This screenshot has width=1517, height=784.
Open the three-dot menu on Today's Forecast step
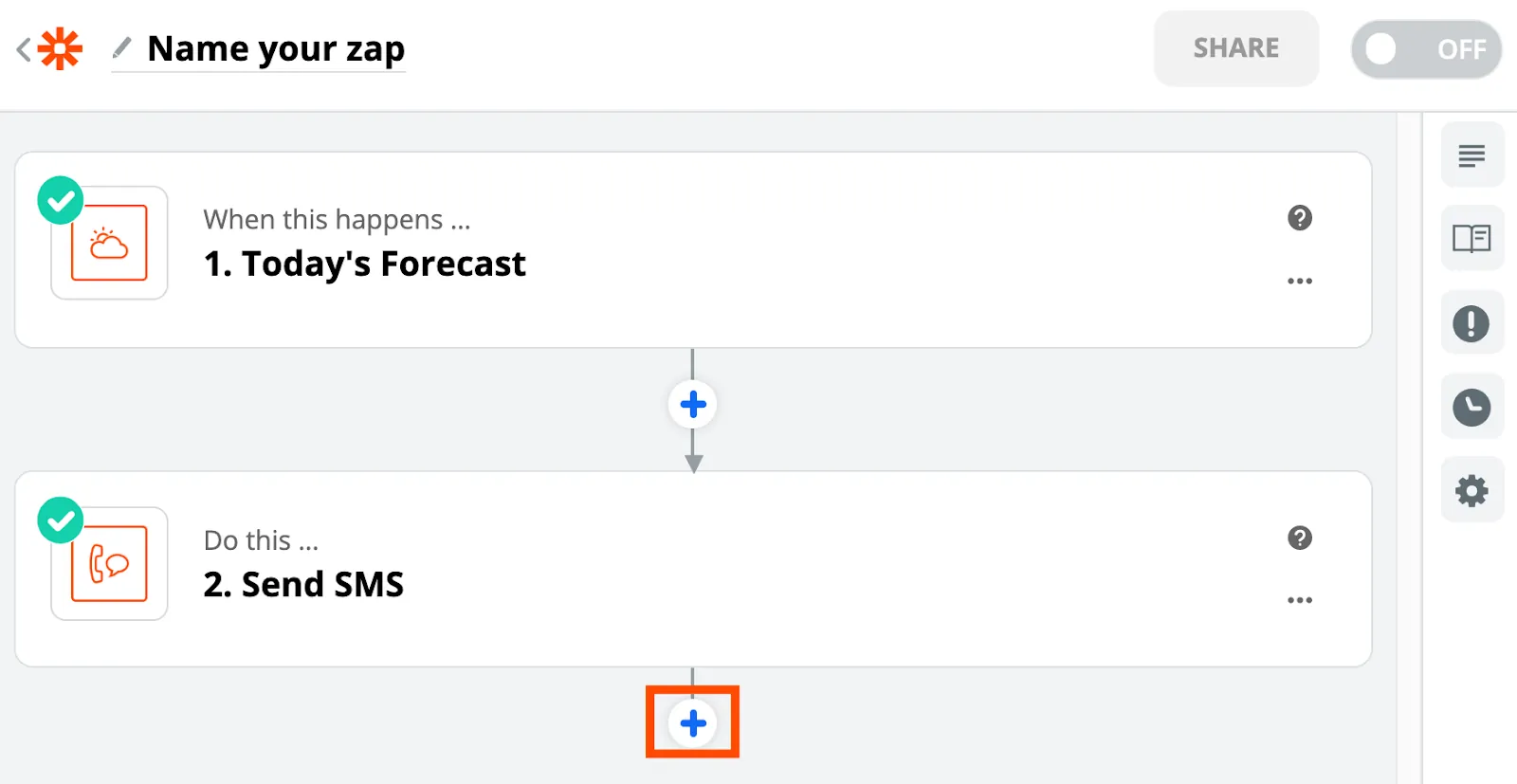1301,281
